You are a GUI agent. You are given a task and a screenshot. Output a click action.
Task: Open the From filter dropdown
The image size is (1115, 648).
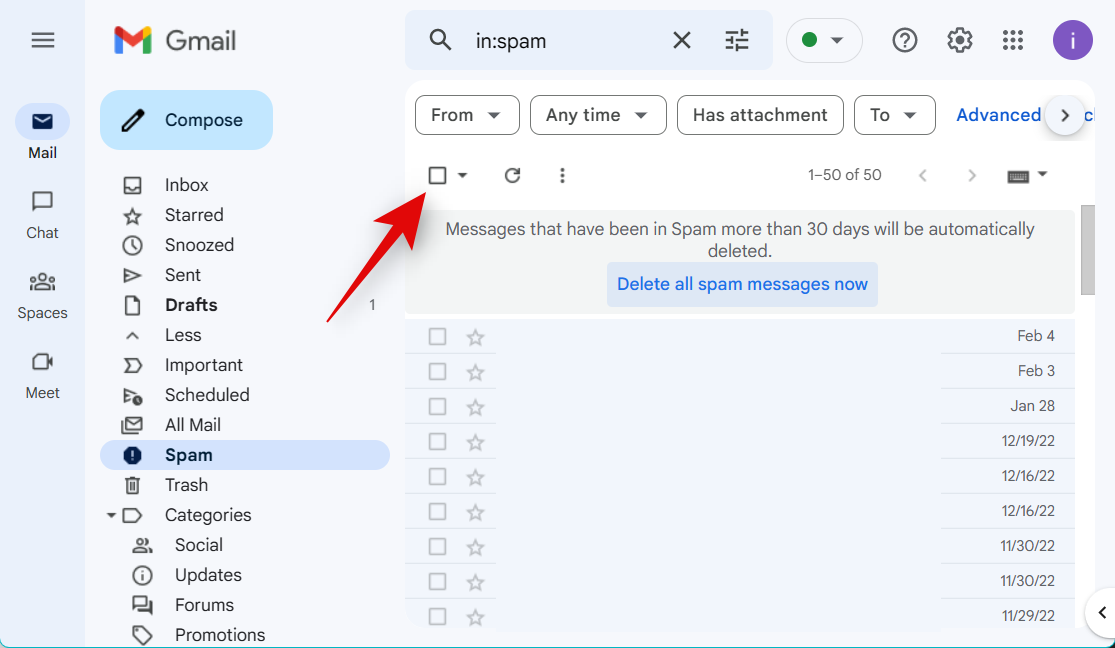pos(467,115)
